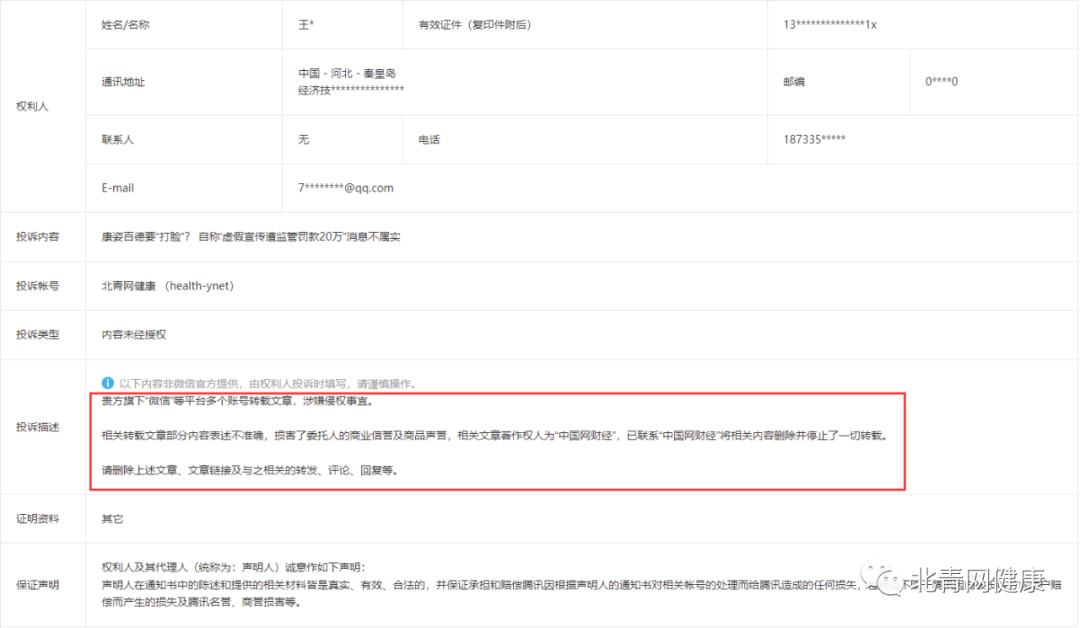Click the 有效证件(复印件附后) label
Image resolution: width=1080 pixels, height=628 pixels.
pyautogui.click(x=475, y=25)
